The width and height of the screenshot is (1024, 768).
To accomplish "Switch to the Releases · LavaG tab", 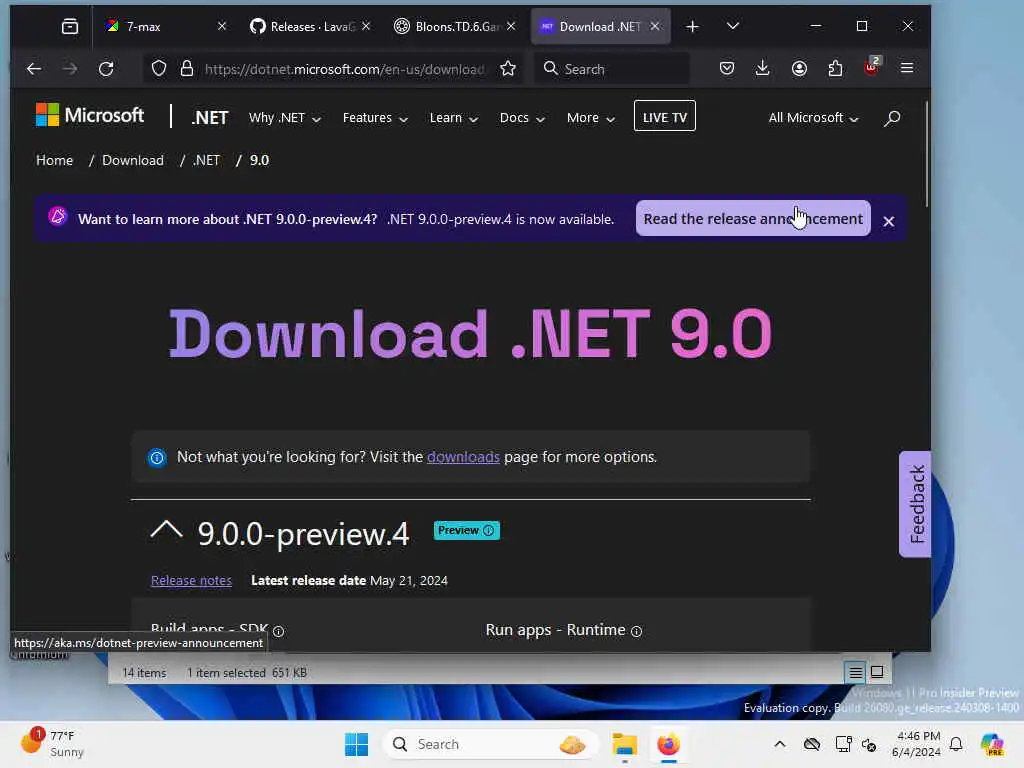I will [304, 27].
